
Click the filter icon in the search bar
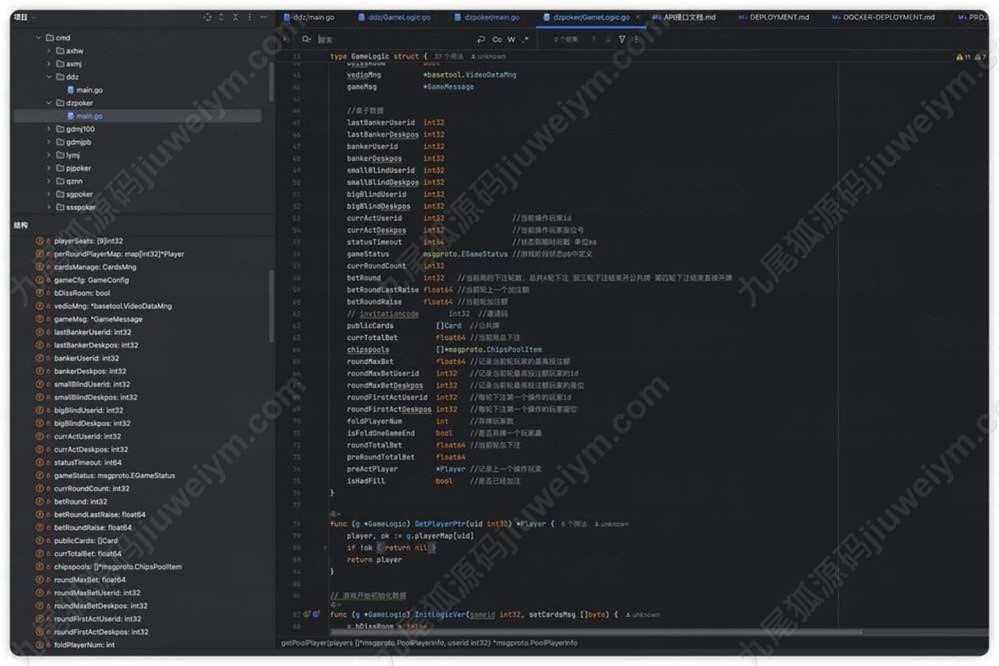coord(622,39)
